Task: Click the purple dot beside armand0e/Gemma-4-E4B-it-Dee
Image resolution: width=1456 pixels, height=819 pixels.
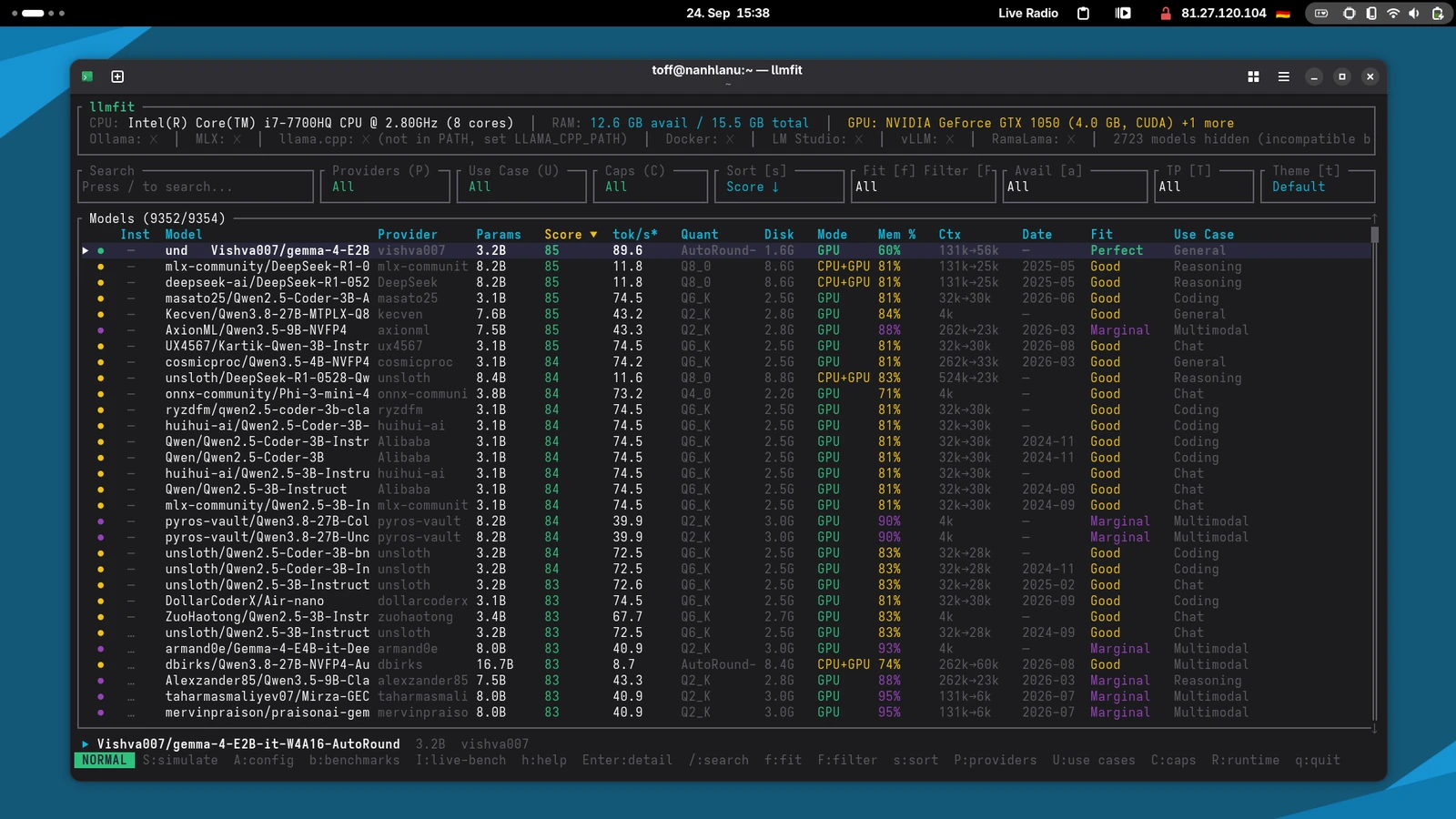Action: [x=101, y=649]
